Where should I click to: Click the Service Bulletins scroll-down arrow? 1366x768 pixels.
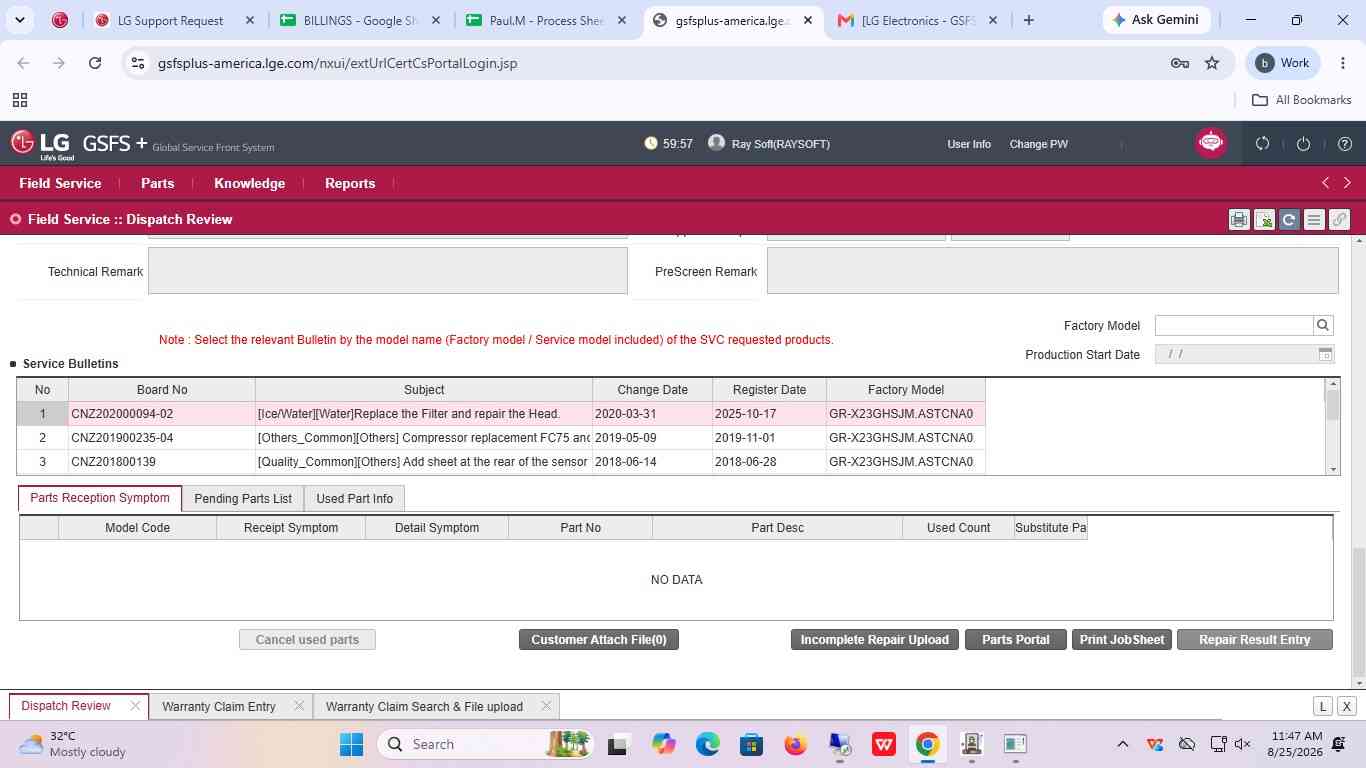[1332, 469]
